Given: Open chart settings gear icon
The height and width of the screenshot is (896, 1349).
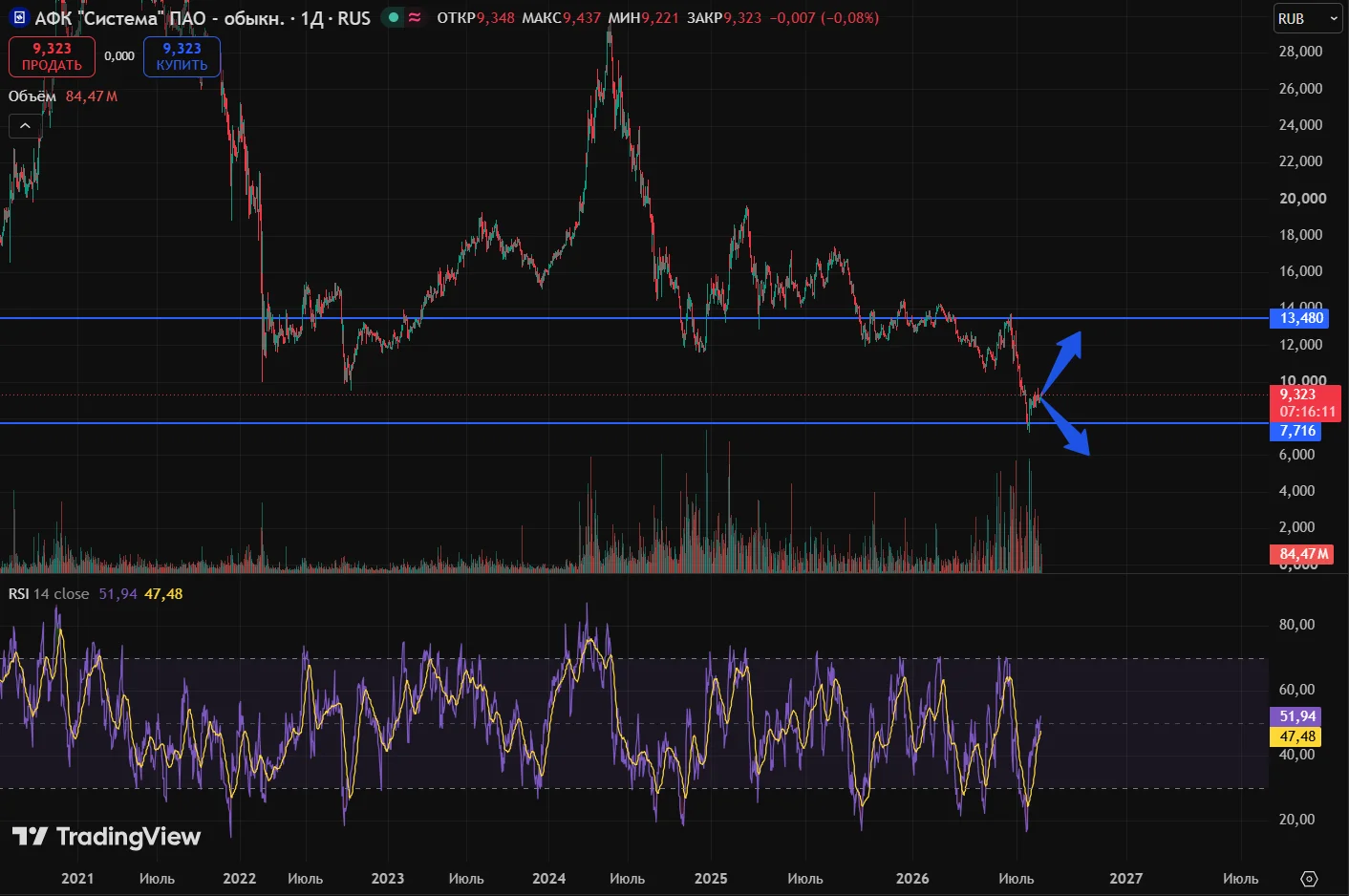Looking at the screenshot, I should (x=1309, y=879).
